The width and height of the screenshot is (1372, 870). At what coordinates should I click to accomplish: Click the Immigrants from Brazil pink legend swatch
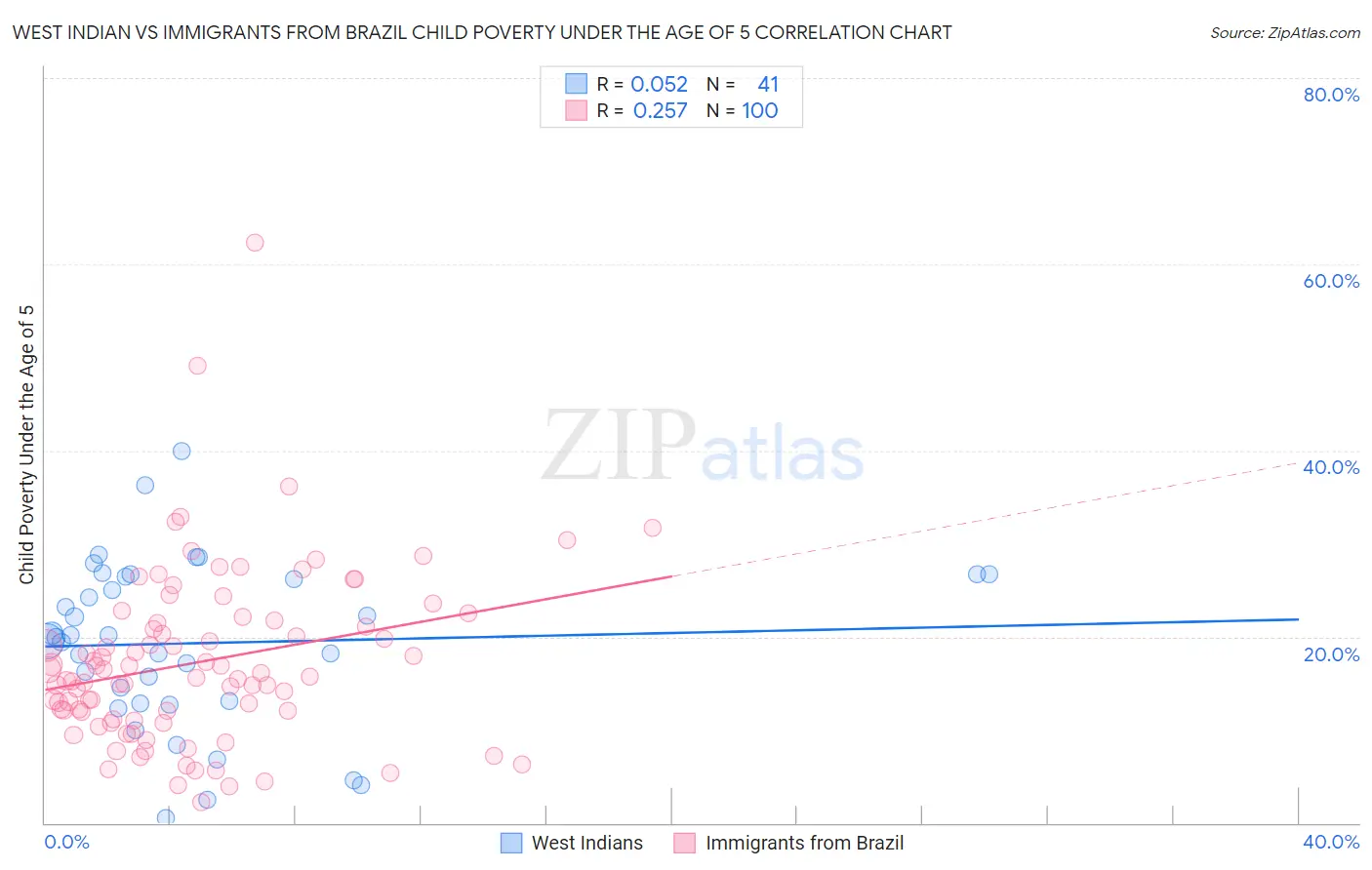pyautogui.click(x=684, y=843)
